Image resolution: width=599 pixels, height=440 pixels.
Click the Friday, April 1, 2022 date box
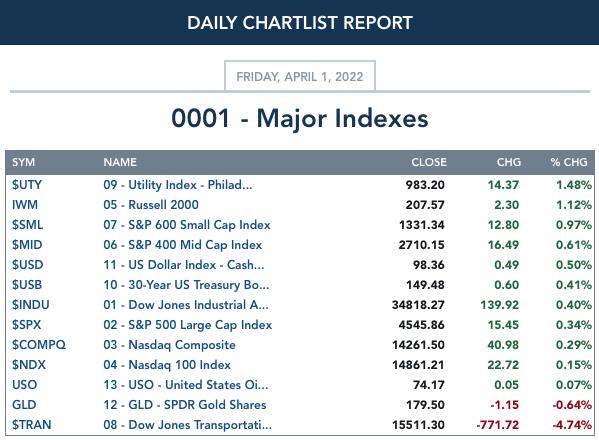pyautogui.click(x=300, y=76)
